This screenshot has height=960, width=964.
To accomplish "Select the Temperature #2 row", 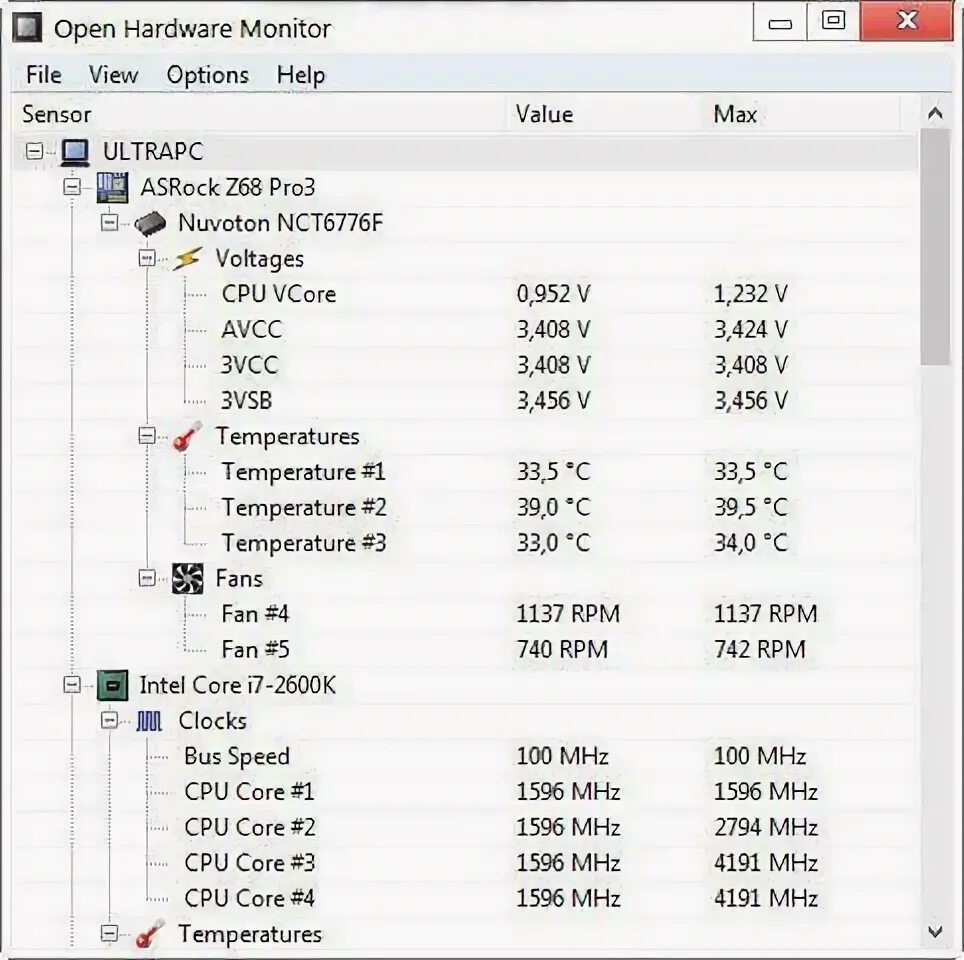I will tap(466, 507).
